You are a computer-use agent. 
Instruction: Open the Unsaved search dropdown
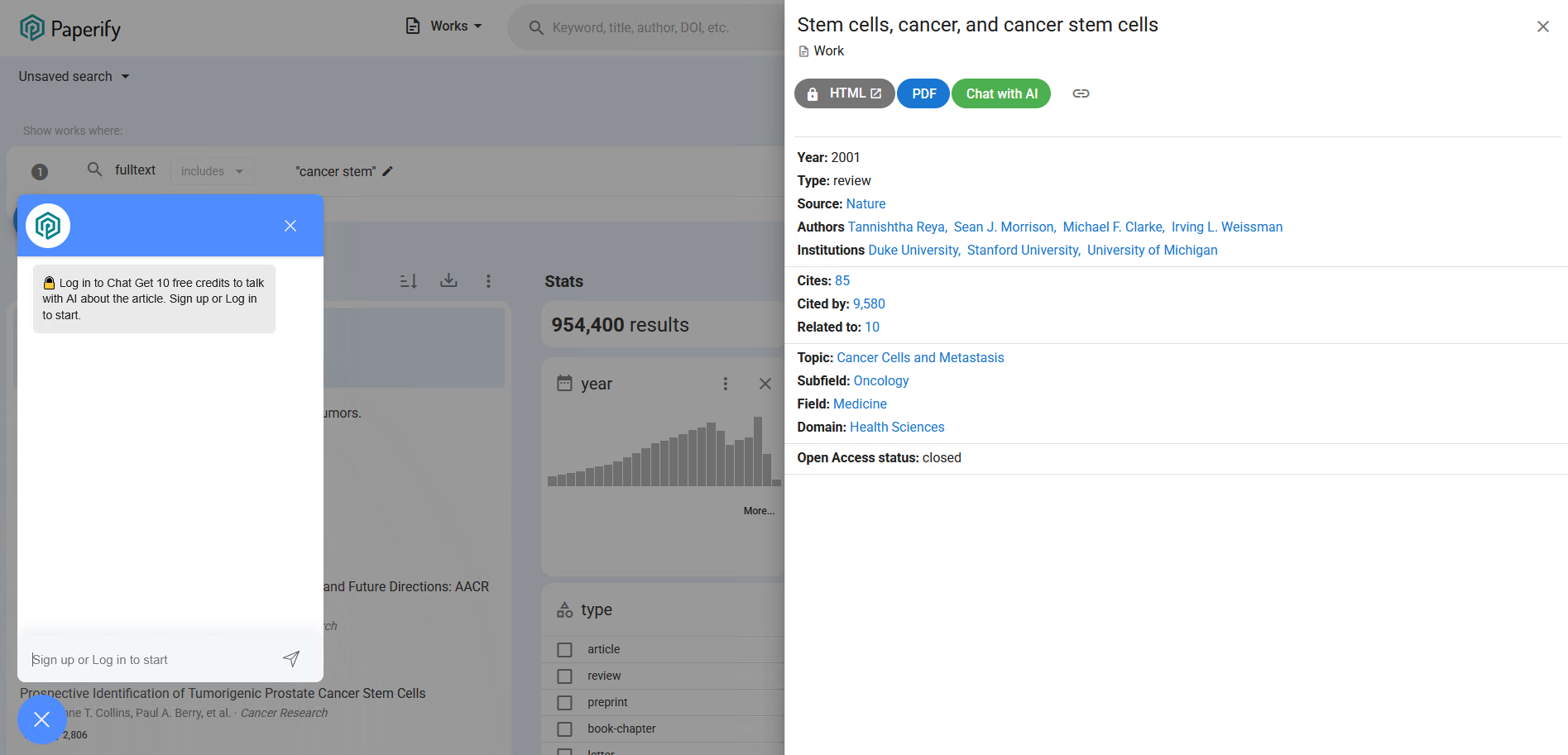click(x=74, y=76)
